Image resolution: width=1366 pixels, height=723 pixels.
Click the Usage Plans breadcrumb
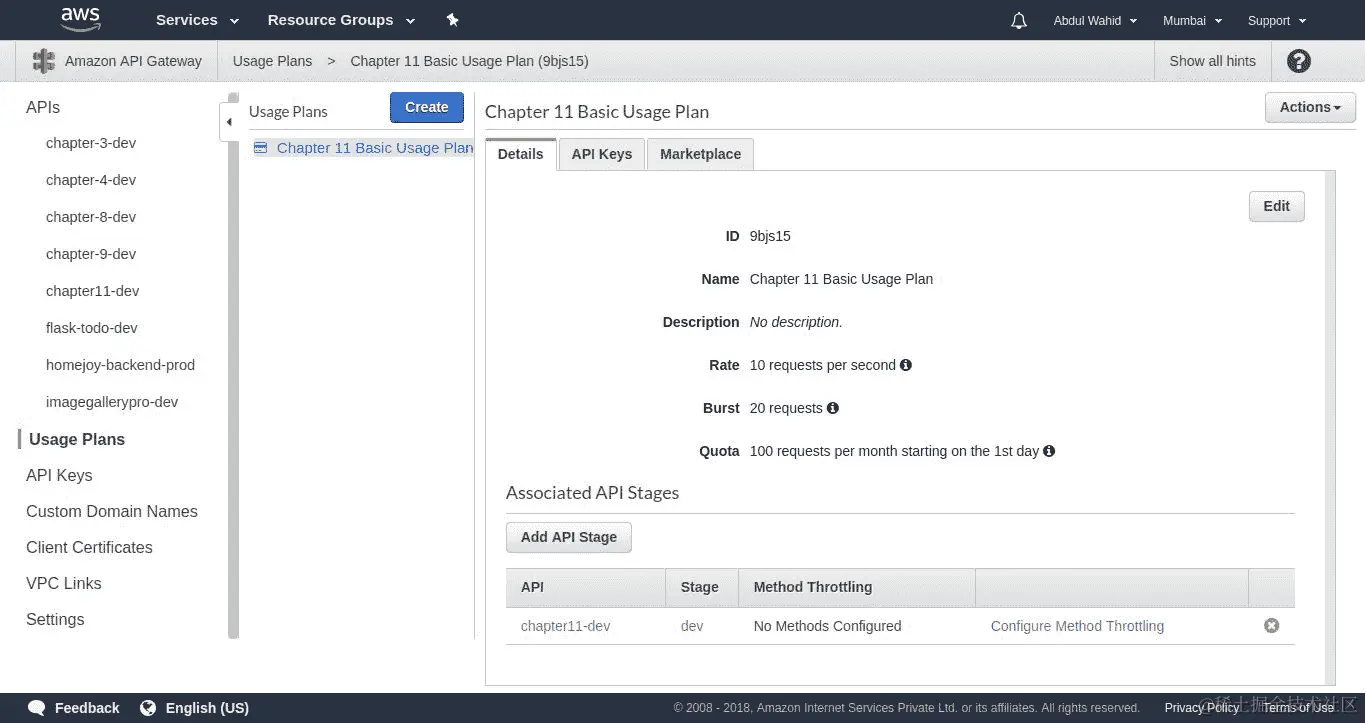pyautogui.click(x=272, y=61)
